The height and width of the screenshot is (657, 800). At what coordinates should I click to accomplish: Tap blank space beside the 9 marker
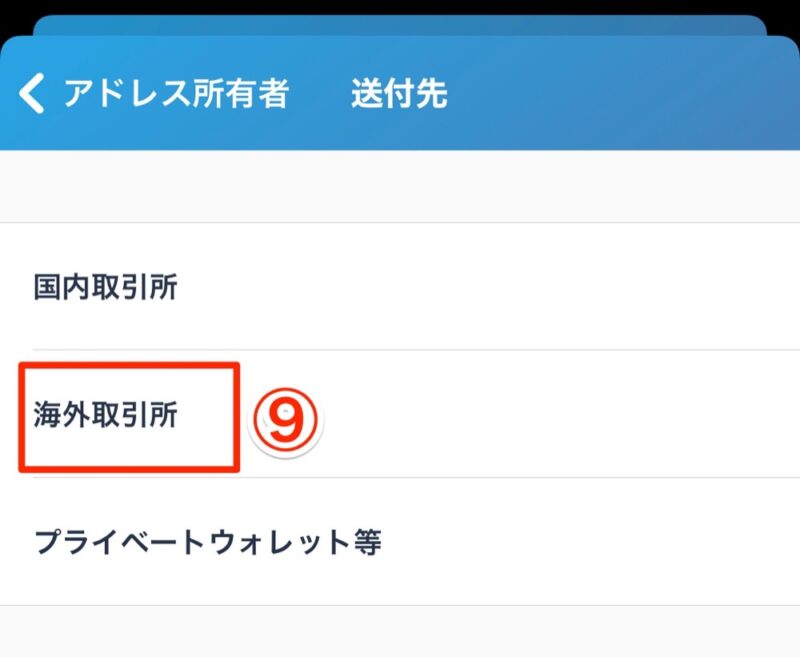[561, 414]
